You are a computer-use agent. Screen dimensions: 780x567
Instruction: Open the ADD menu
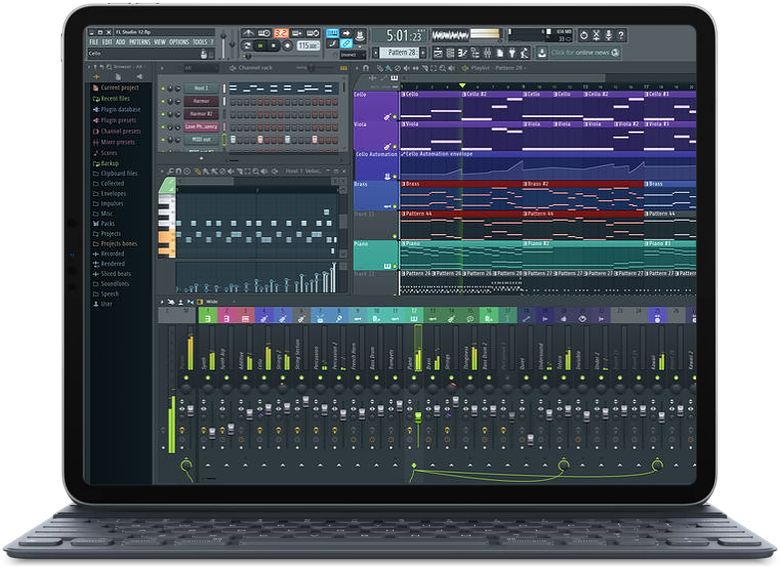click(120, 42)
